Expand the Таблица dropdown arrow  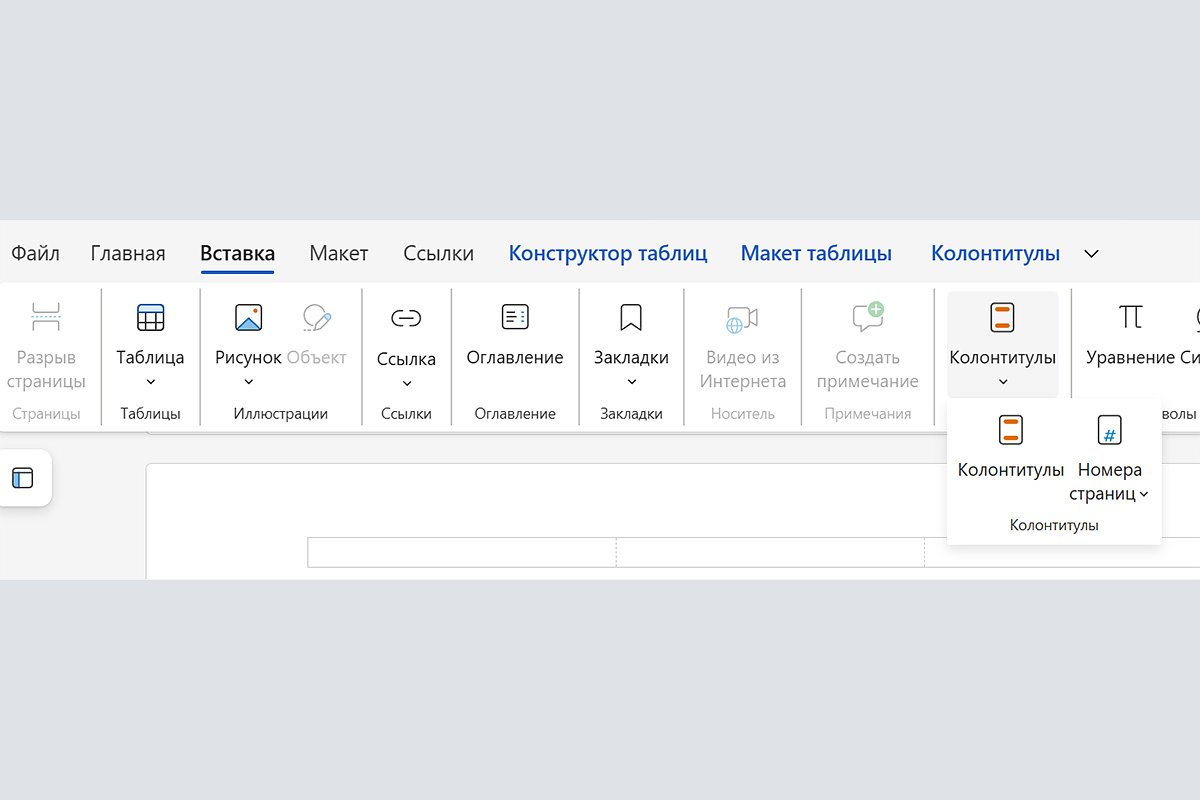(150, 382)
